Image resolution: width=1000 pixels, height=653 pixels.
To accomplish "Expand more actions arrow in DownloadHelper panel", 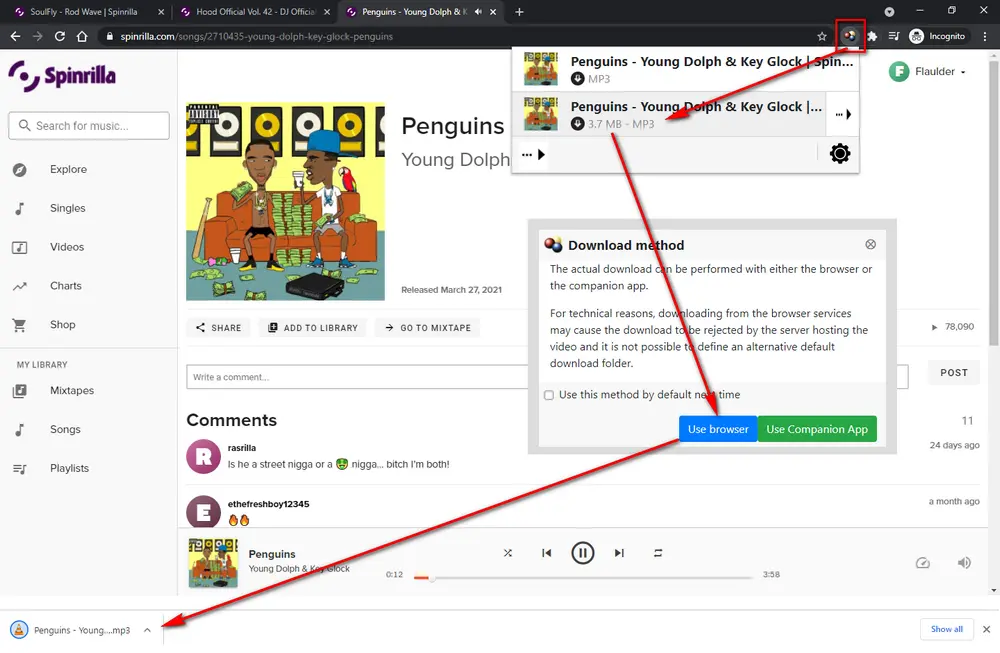I will tap(533, 154).
